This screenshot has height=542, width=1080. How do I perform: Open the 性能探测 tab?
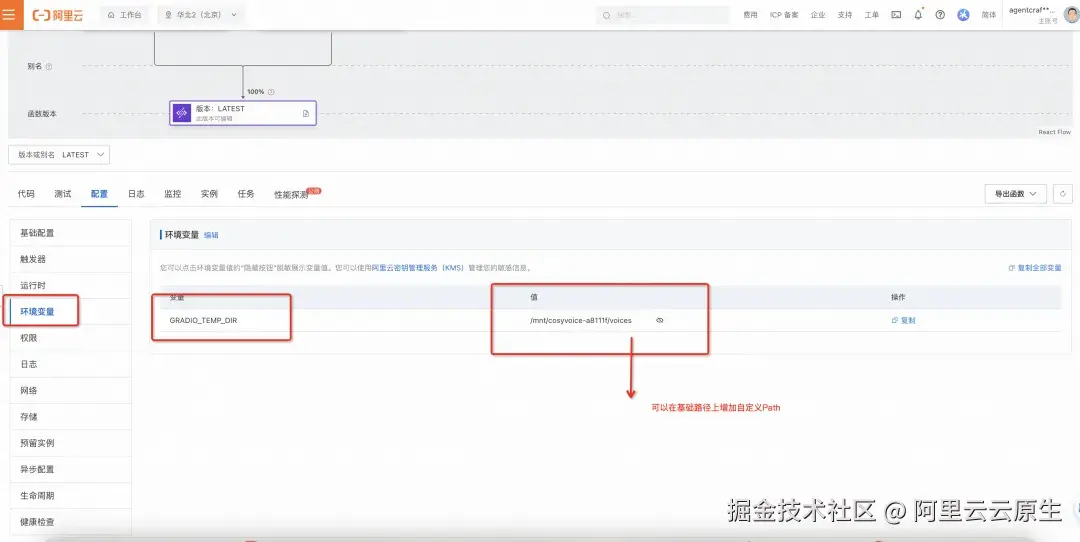click(291, 195)
